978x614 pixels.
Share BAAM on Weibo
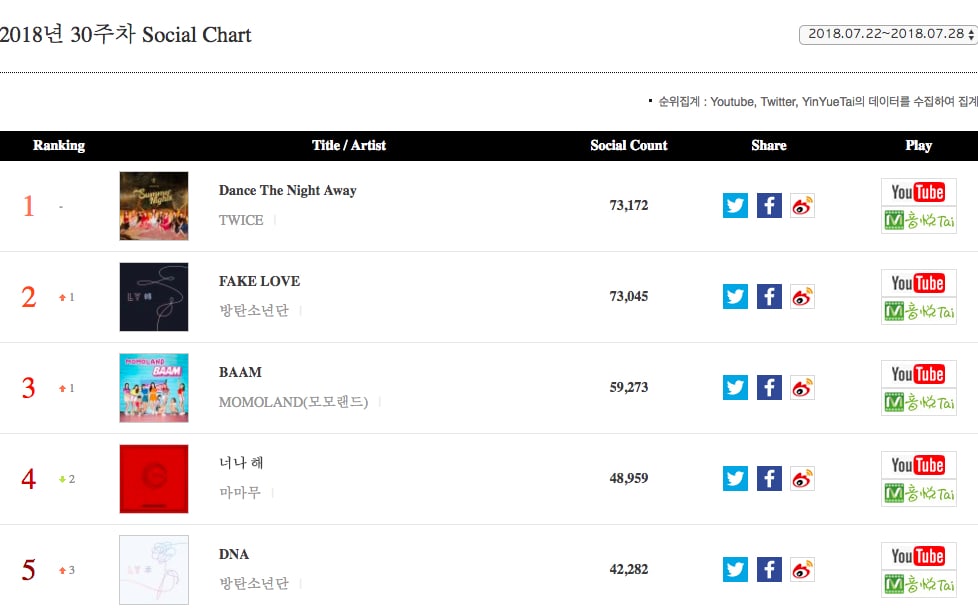[x=802, y=388]
